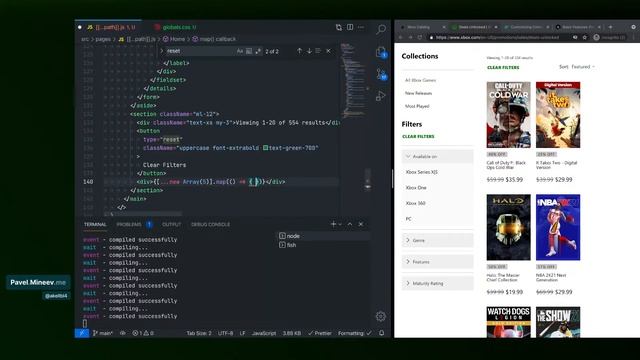The width and height of the screenshot is (640, 360).
Task: Select the TERMINAL panel tab
Action: [x=95, y=224]
